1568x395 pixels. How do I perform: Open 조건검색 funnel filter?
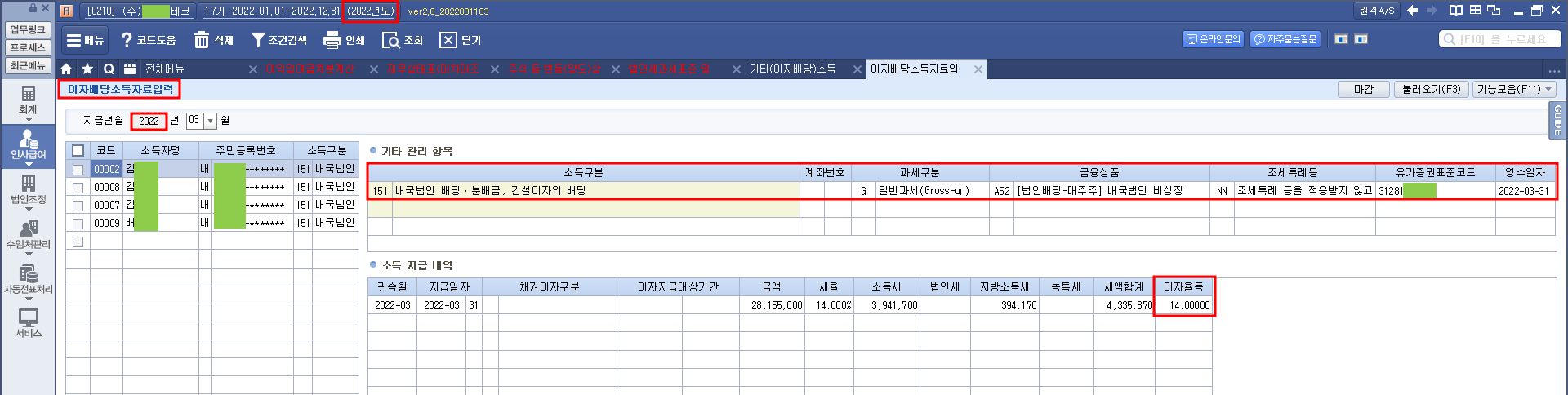point(278,40)
